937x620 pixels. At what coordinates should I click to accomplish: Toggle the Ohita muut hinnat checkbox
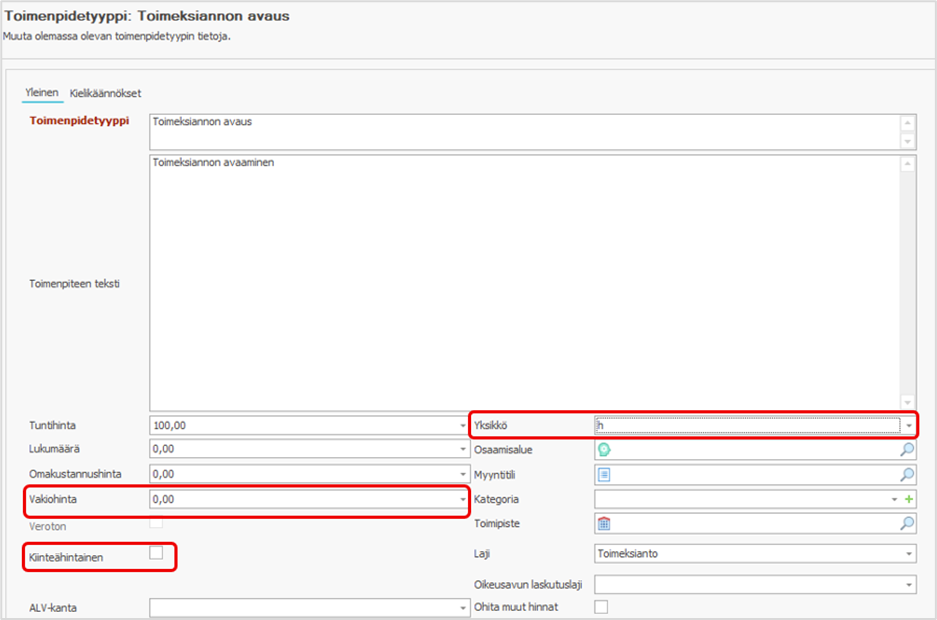coord(601,606)
